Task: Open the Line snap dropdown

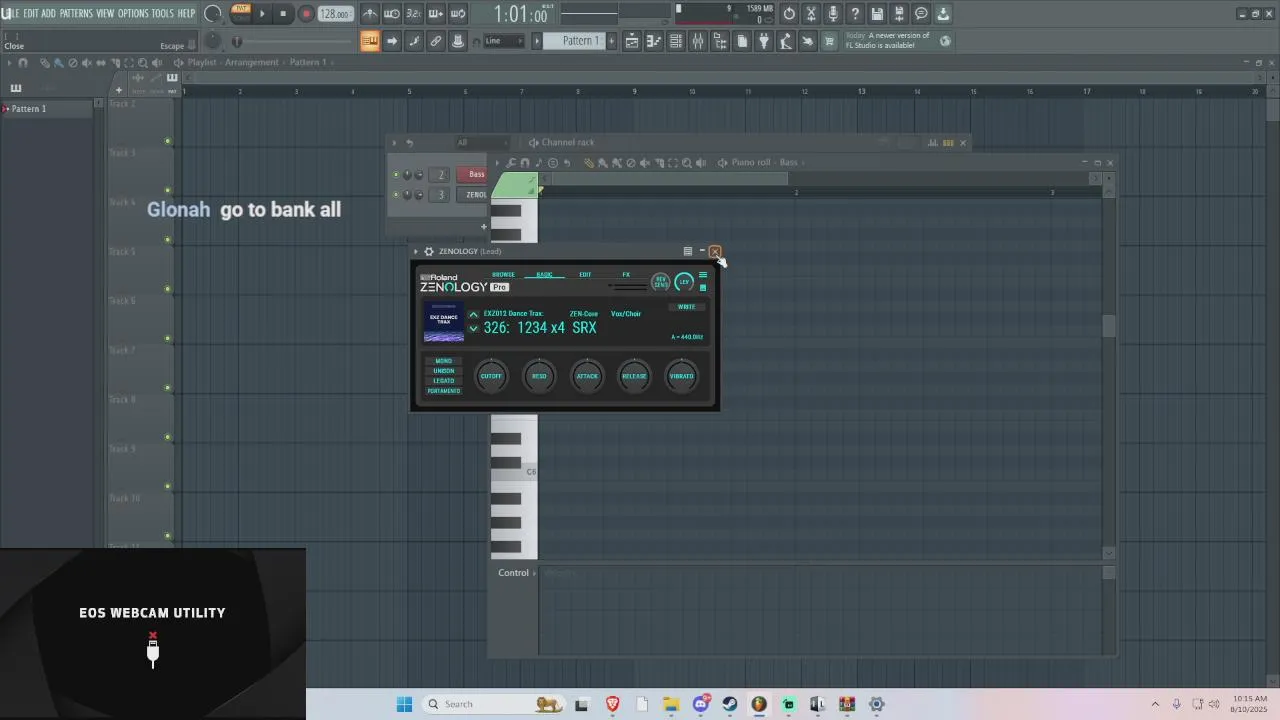Action: 504,41
